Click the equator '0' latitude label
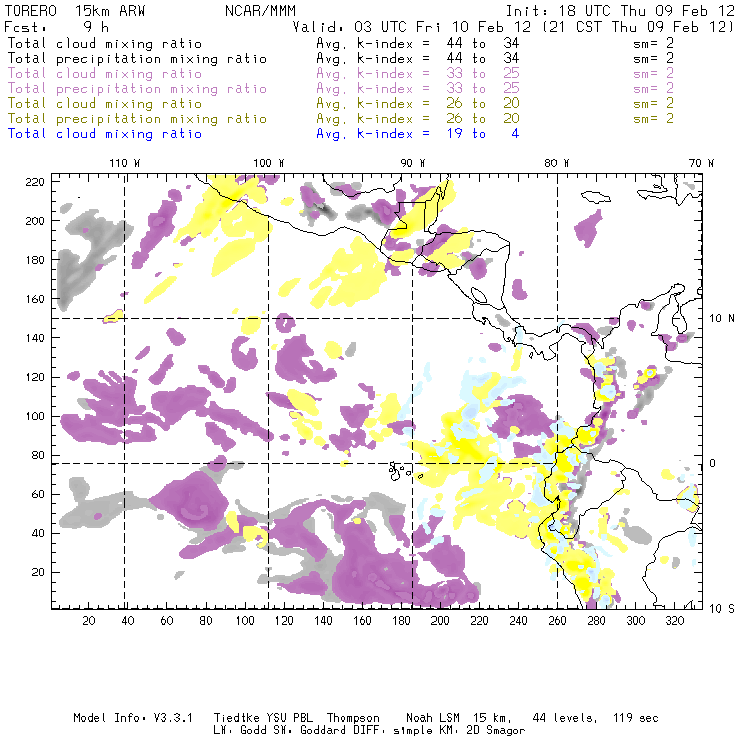 point(713,463)
